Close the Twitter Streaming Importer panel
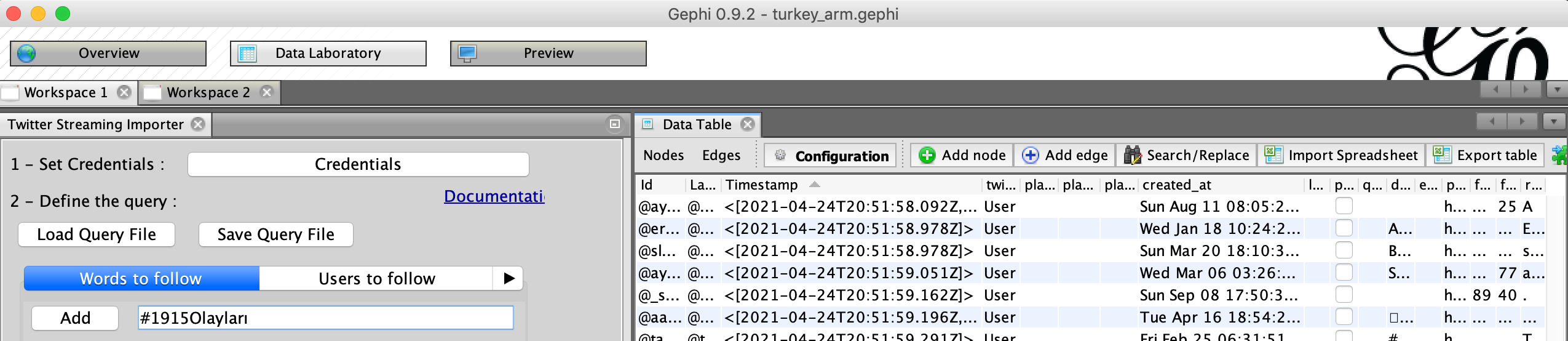Image resolution: width=1568 pixels, height=341 pixels. [198, 124]
